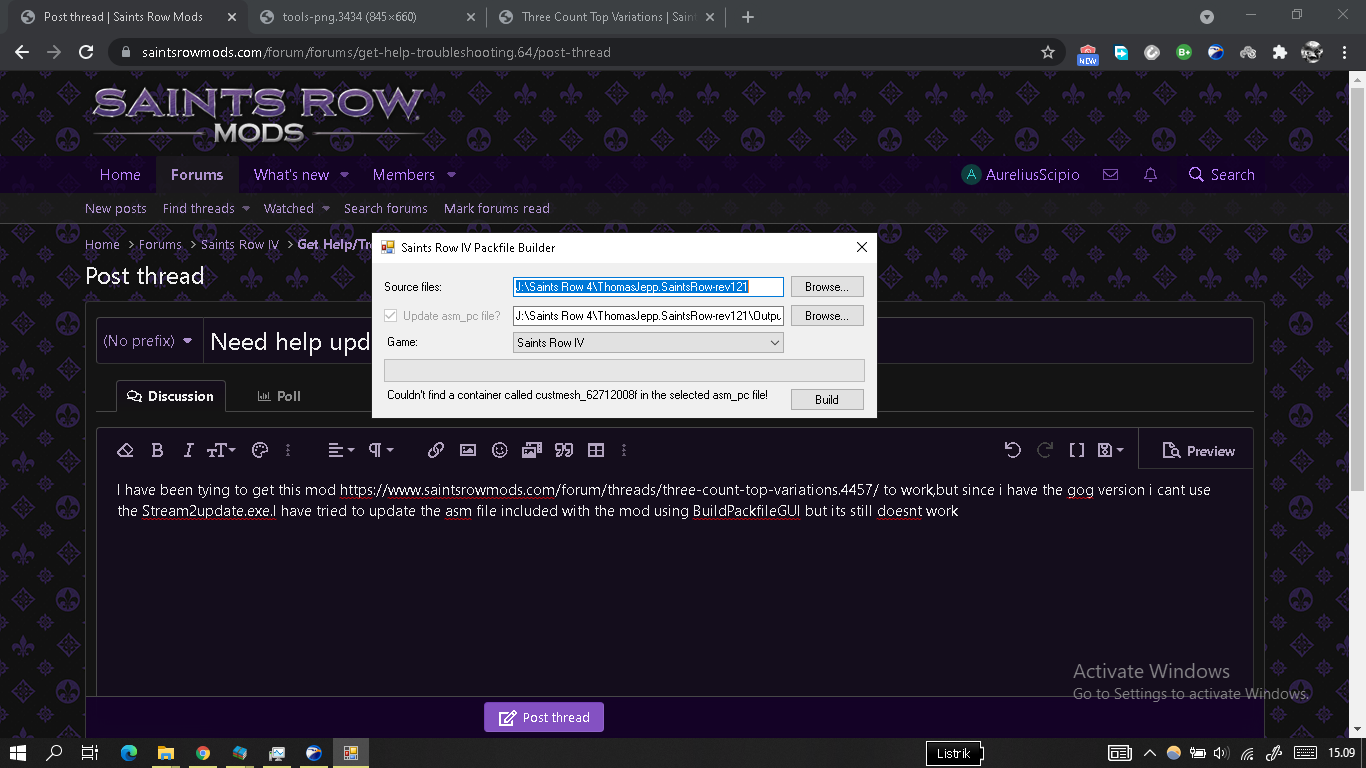Screen dimensions: 1366x768
Task: Go back in browser
Action: pyautogui.click(x=22, y=52)
